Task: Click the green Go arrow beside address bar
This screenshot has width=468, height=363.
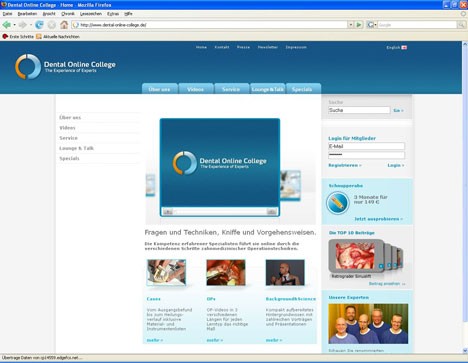Action: 359,25
